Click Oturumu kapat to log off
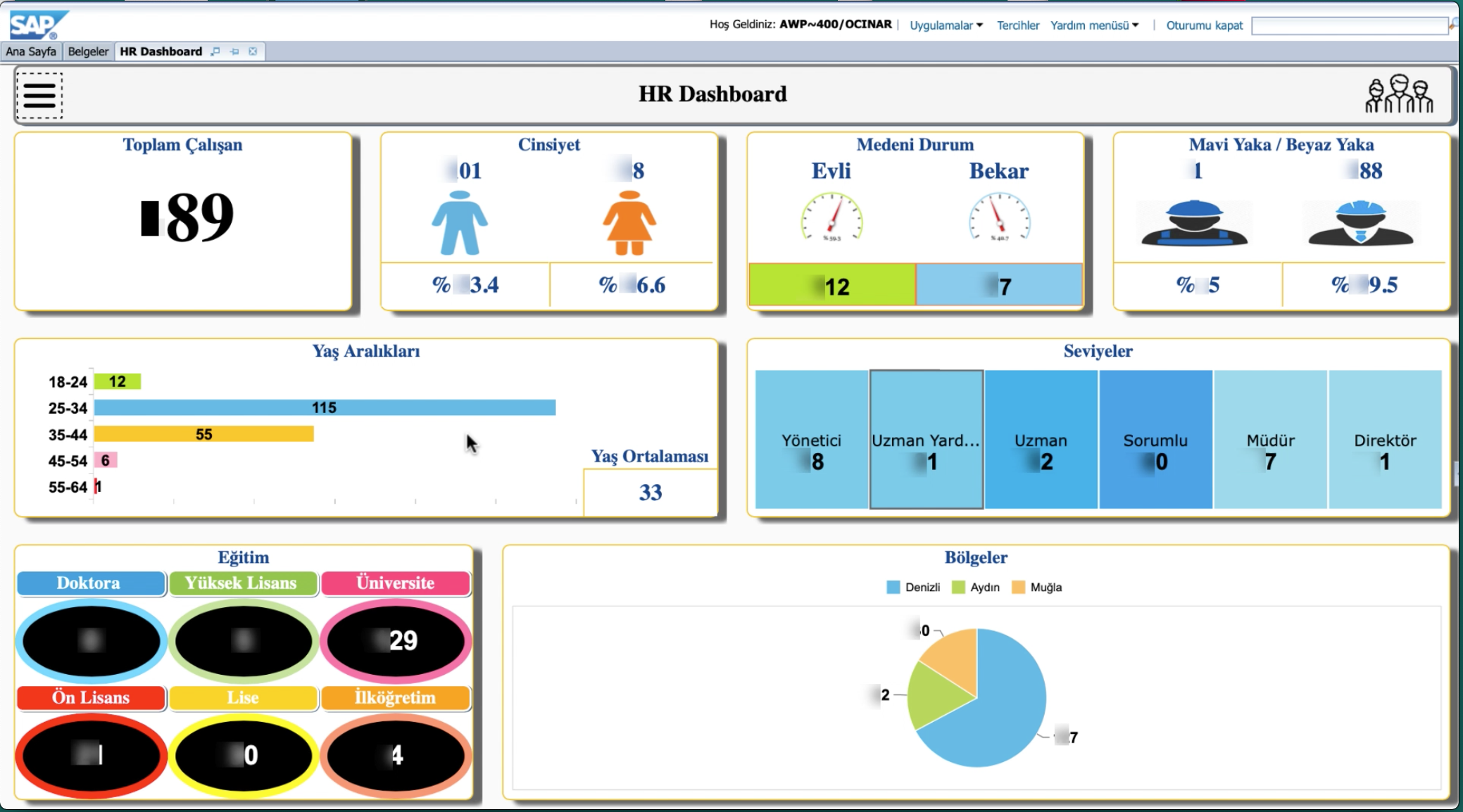Screen dimensions: 1463x812 pyautogui.click(x=1205, y=25)
